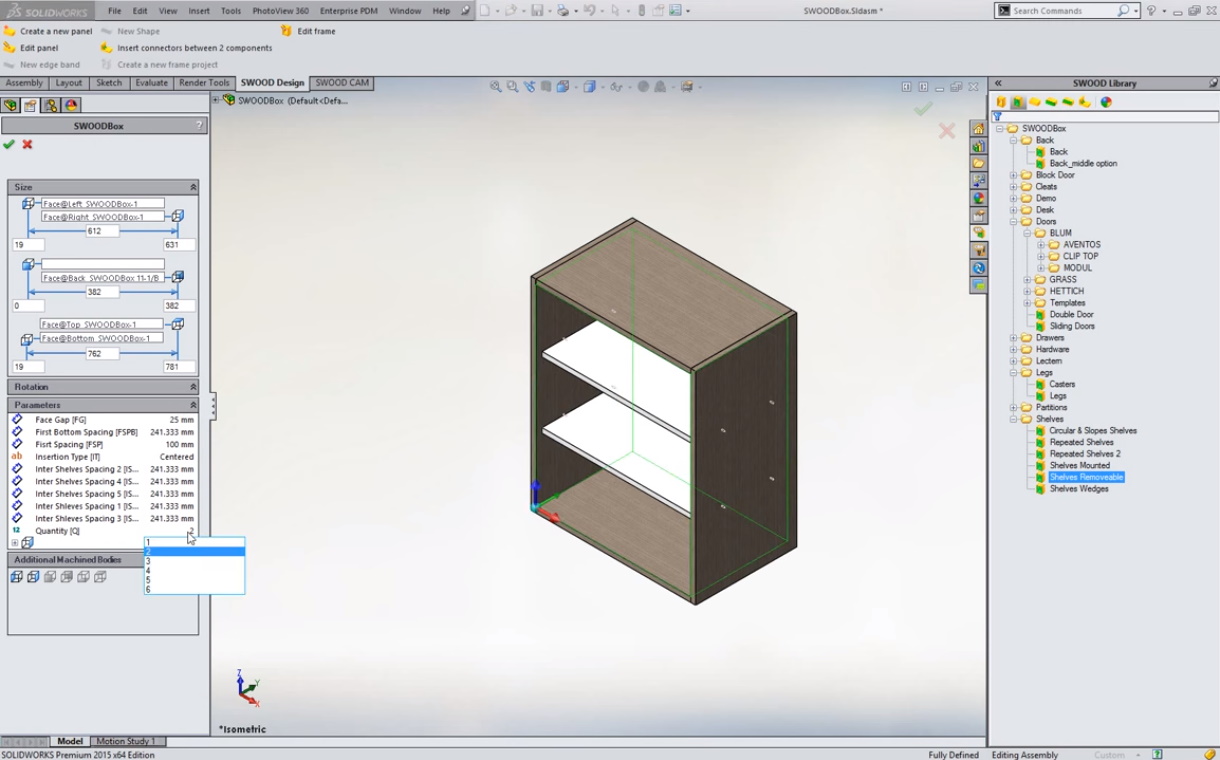The height and width of the screenshot is (760, 1220).
Task: Click the Zoom to Fit magnifier icon
Action: coord(496,87)
